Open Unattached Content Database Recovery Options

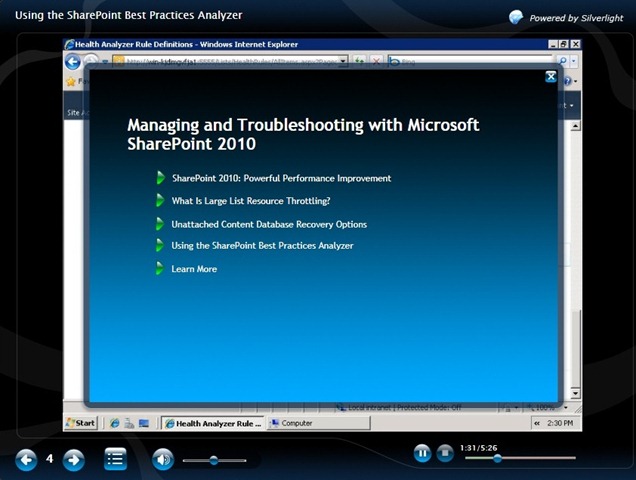click(x=269, y=224)
